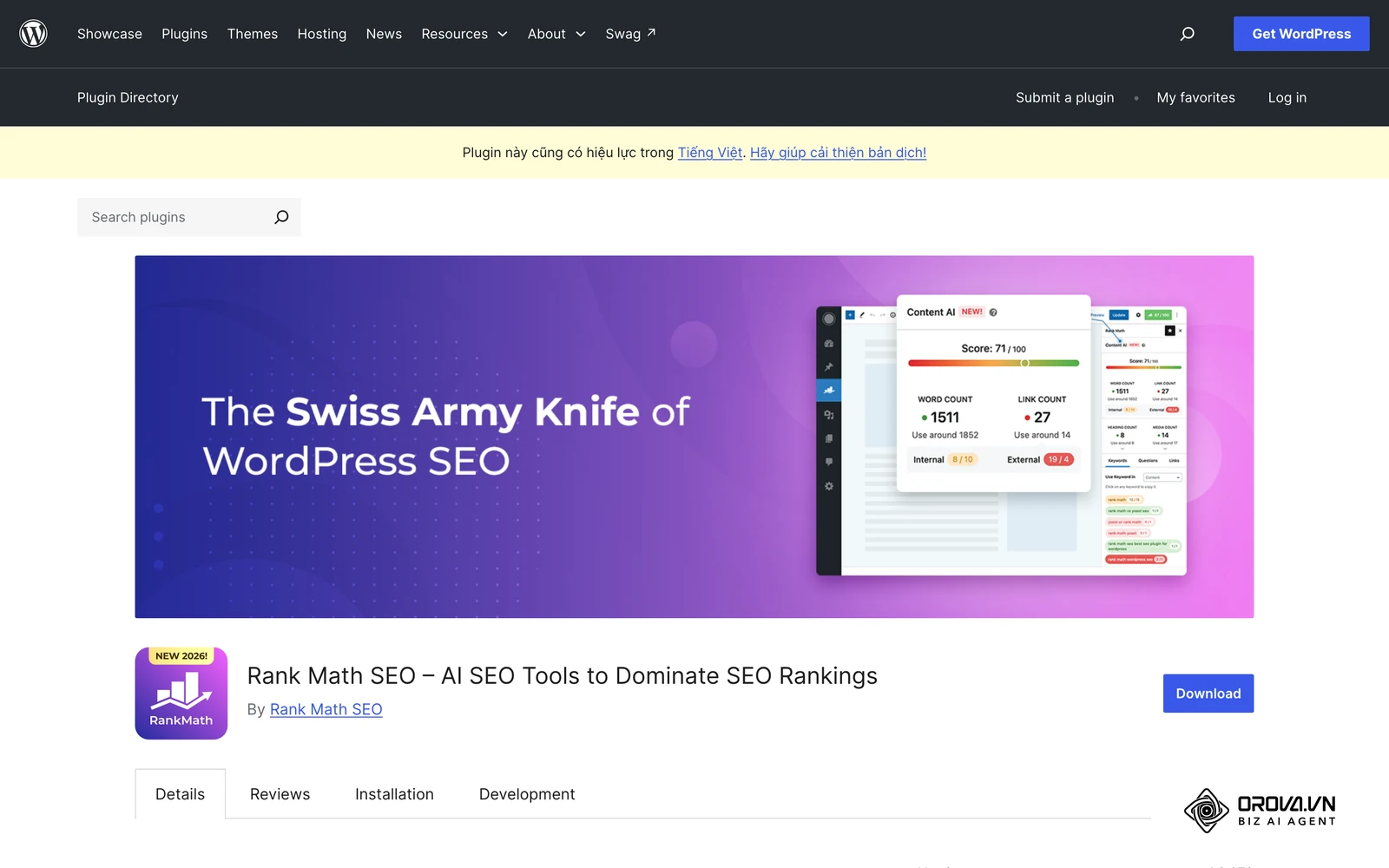Image resolution: width=1389 pixels, height=868 pixels.
Task: Open the Swag external link
Action: (x=630, y=34)
